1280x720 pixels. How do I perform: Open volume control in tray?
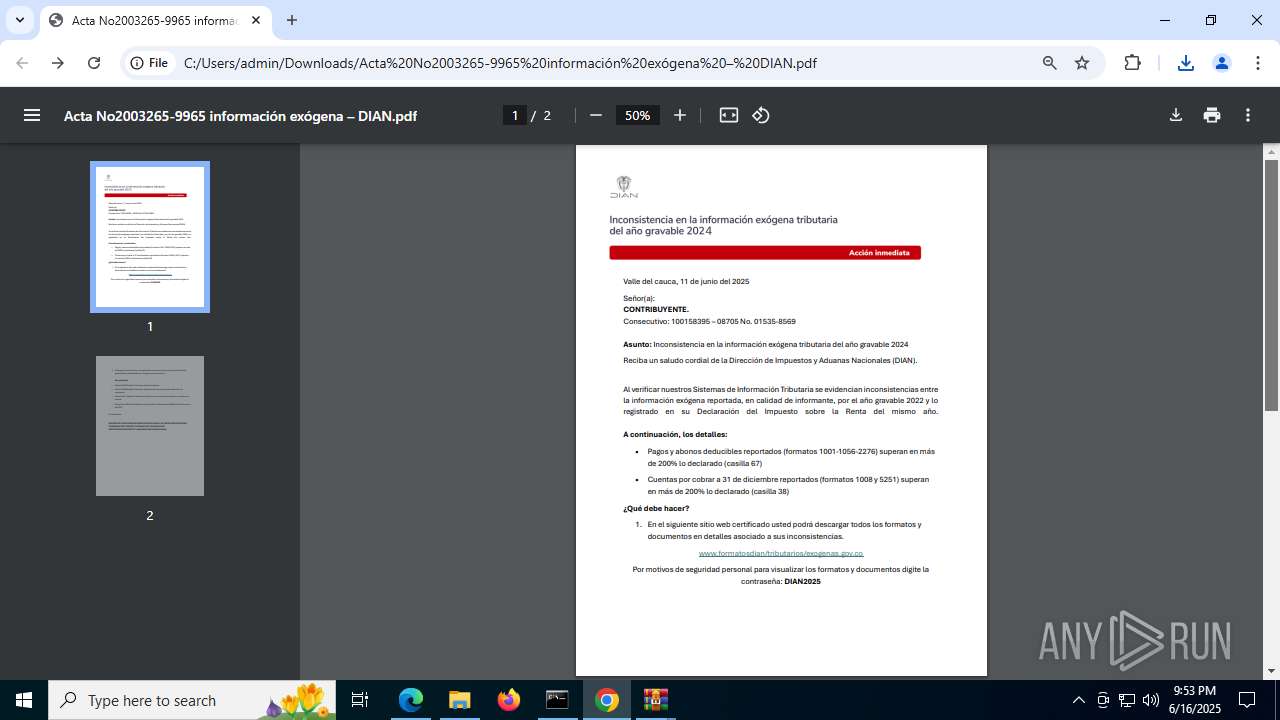pos(1150,700)
